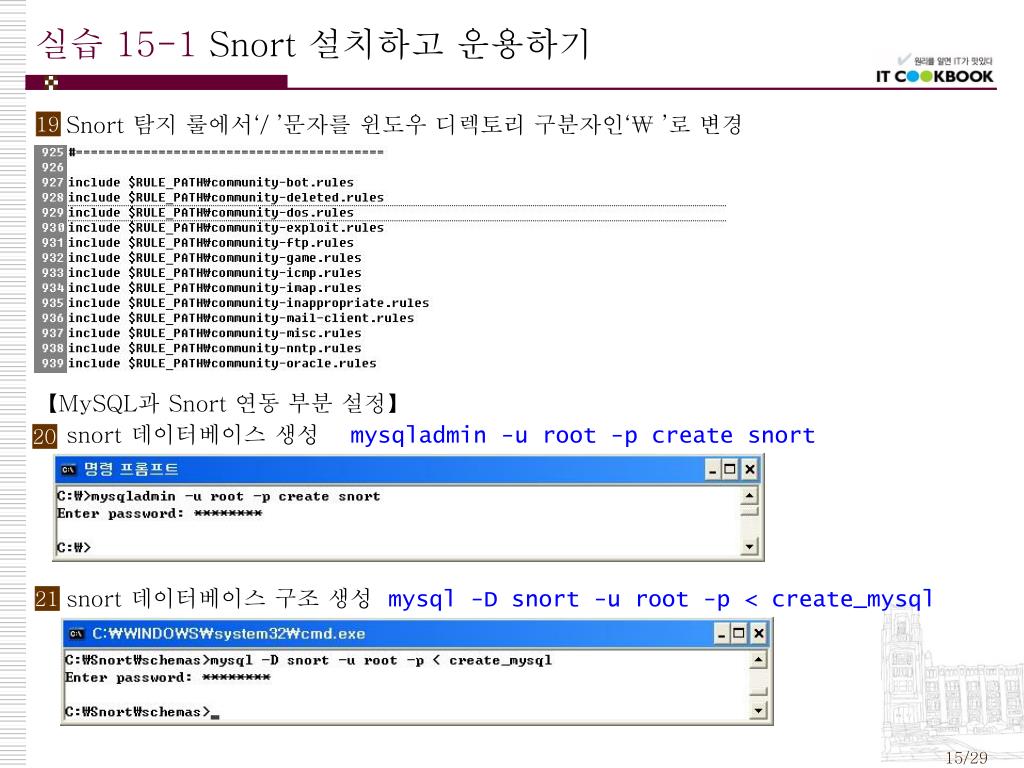Click the IT COOKBOOK logo

pyautogui.click(x=934, y=70)
